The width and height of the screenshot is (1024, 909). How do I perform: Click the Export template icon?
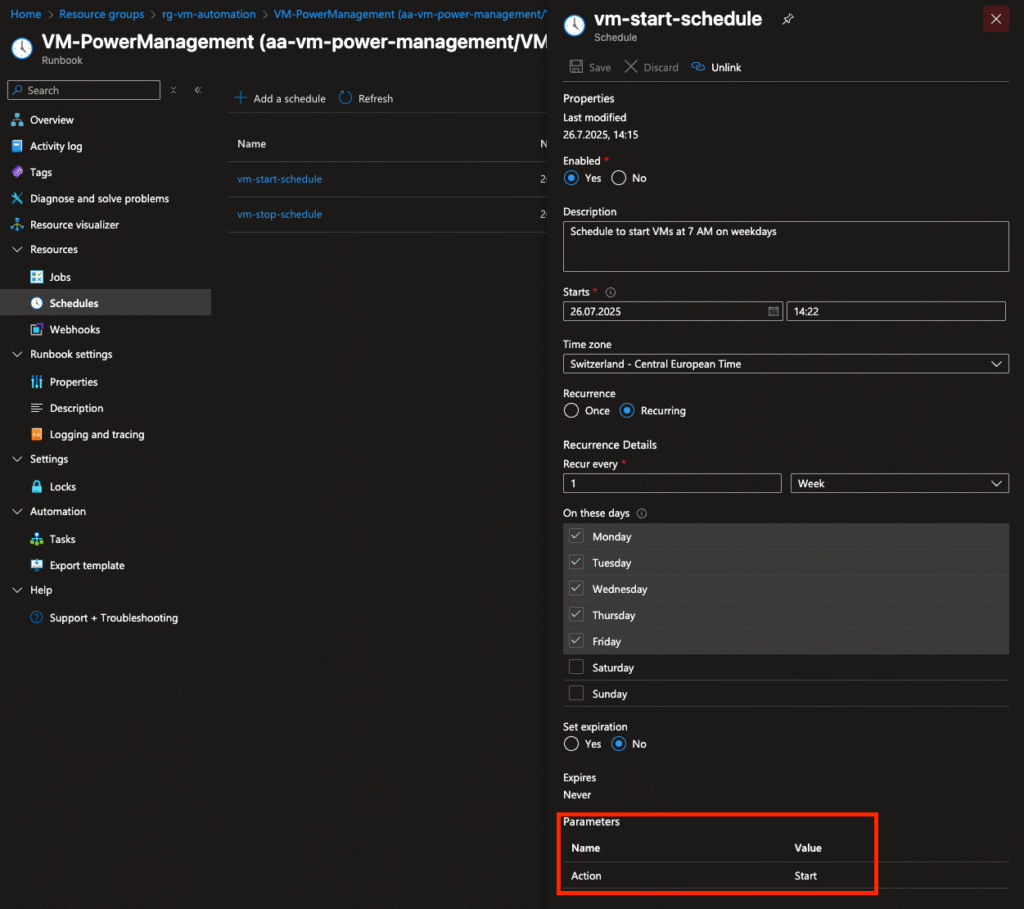tap(37, 565)
